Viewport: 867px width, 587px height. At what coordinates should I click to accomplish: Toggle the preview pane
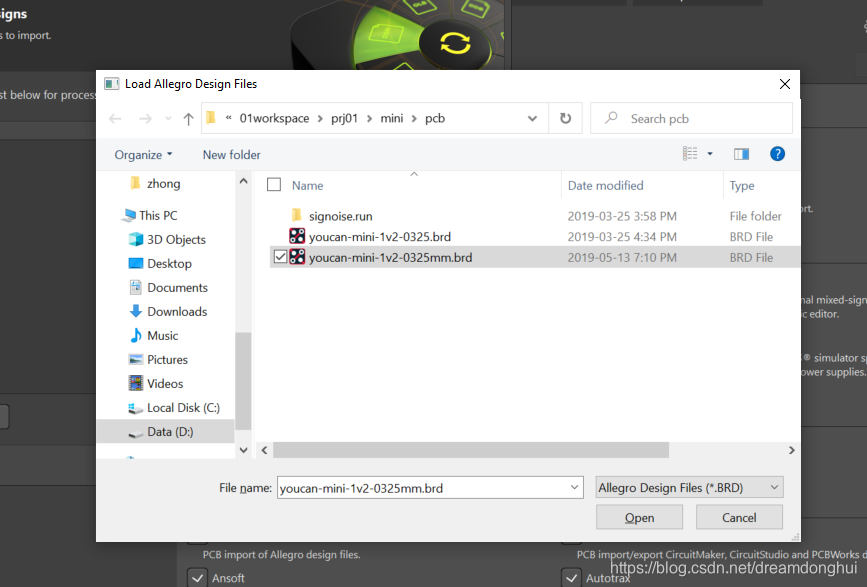pyautogui.click(x=741, y=154)
